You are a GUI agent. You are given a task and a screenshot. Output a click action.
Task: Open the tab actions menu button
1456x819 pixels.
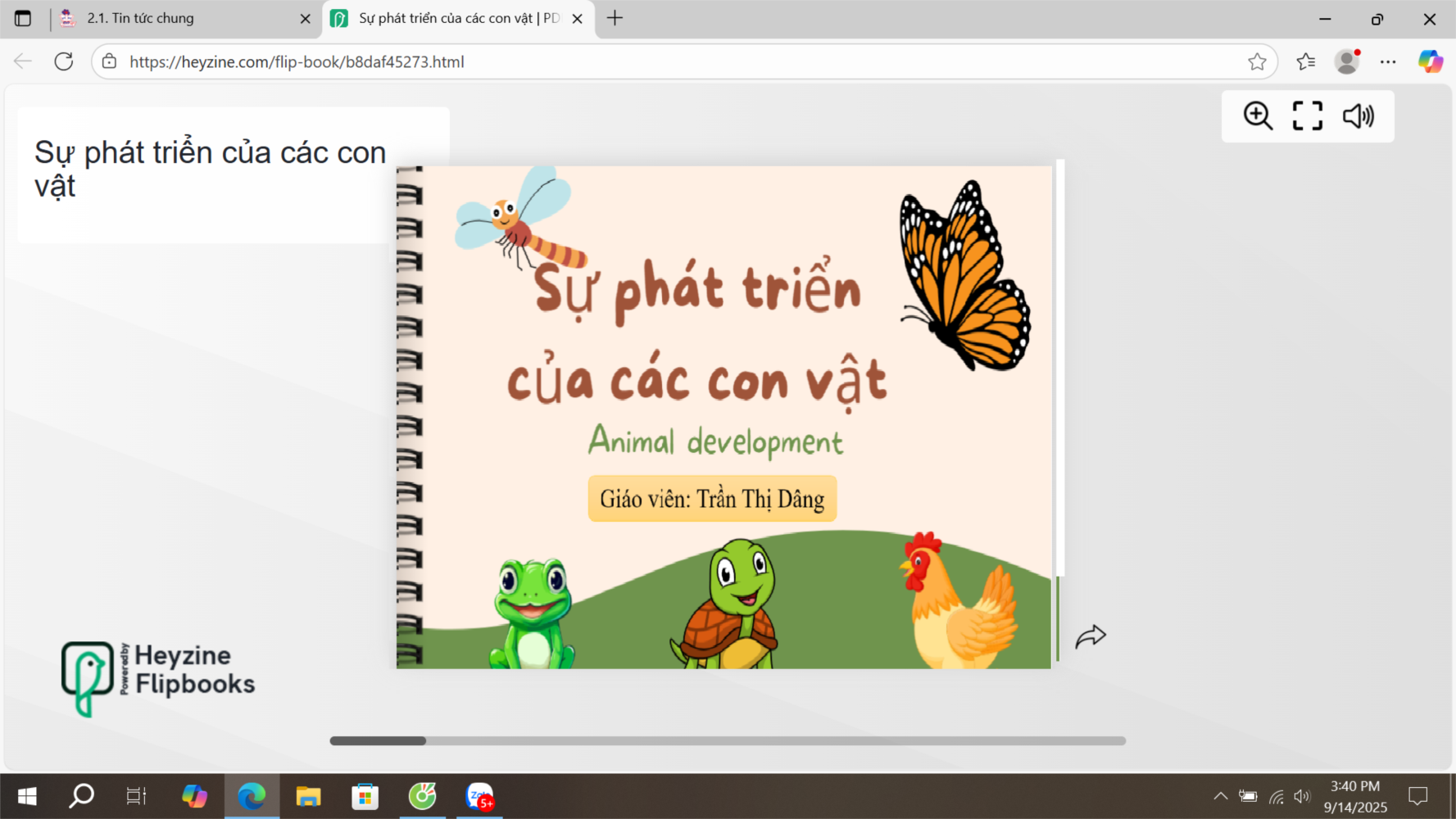coord(23,18)
